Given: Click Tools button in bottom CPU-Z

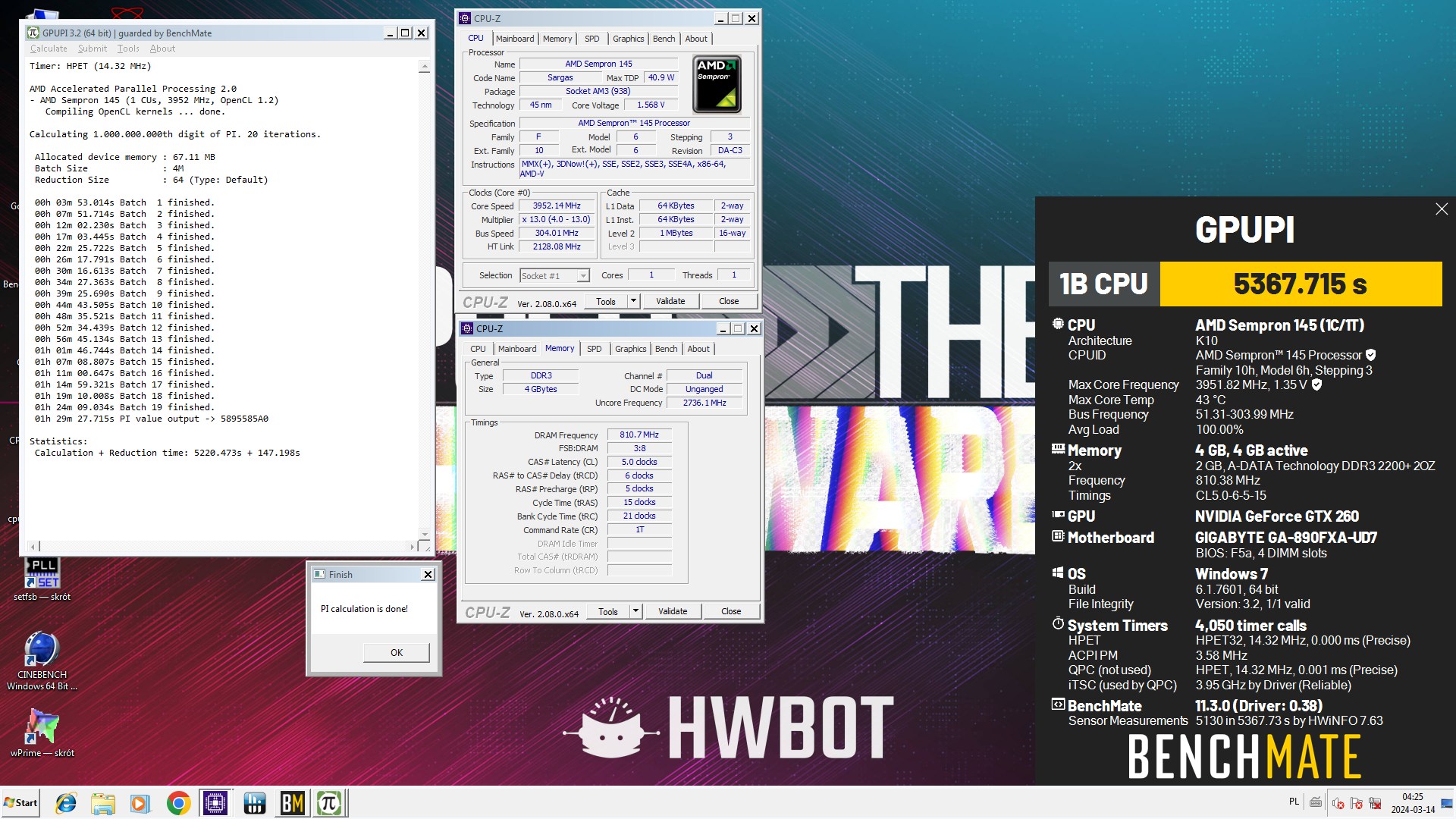Looking at the screenshot, I should point(608,611).
